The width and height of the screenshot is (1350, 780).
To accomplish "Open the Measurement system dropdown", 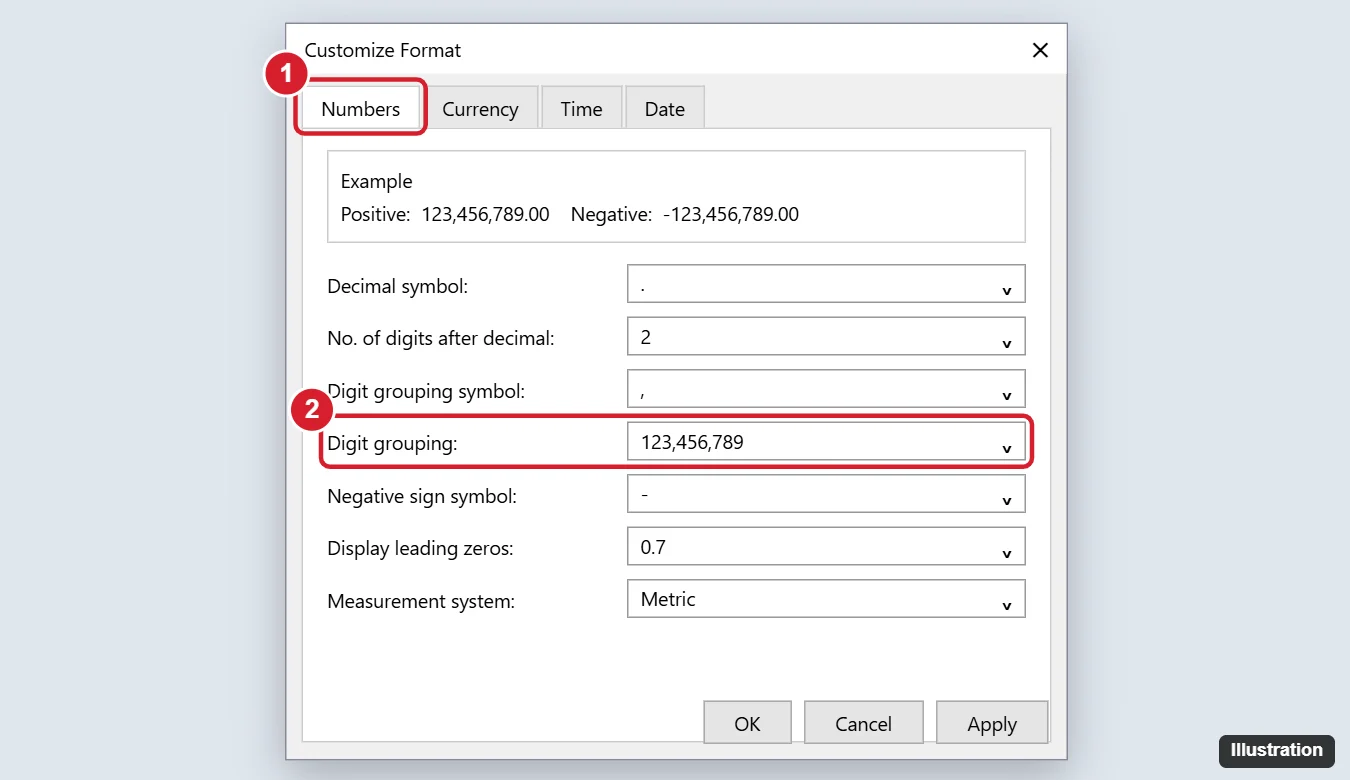I will 826,598.
